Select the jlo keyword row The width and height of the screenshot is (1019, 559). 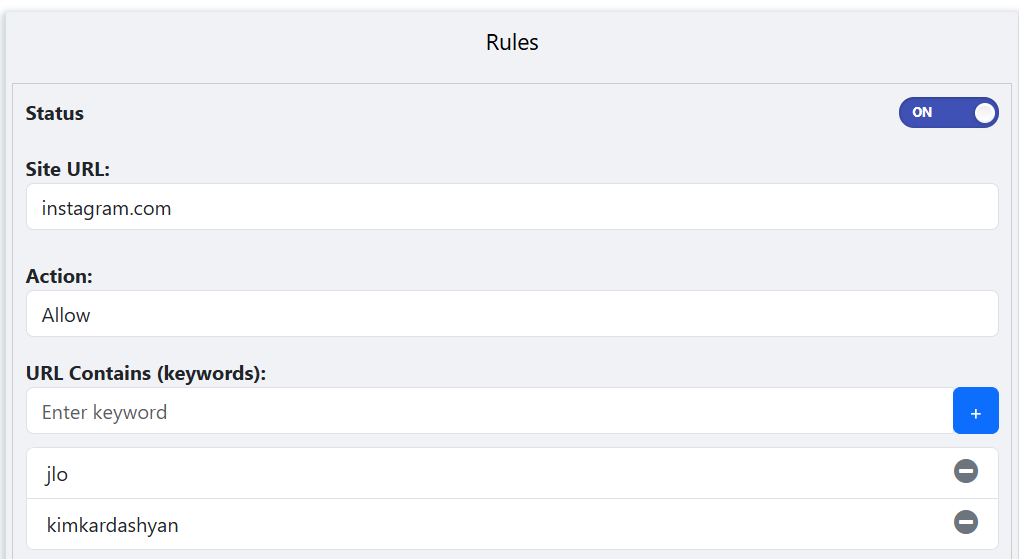(x=480, y=473)
